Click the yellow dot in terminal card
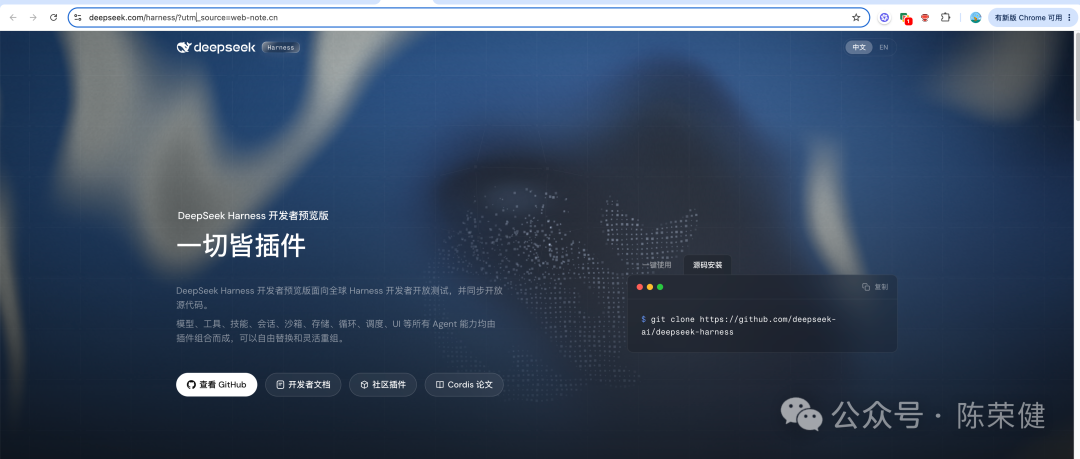 [x=650, y=287]
